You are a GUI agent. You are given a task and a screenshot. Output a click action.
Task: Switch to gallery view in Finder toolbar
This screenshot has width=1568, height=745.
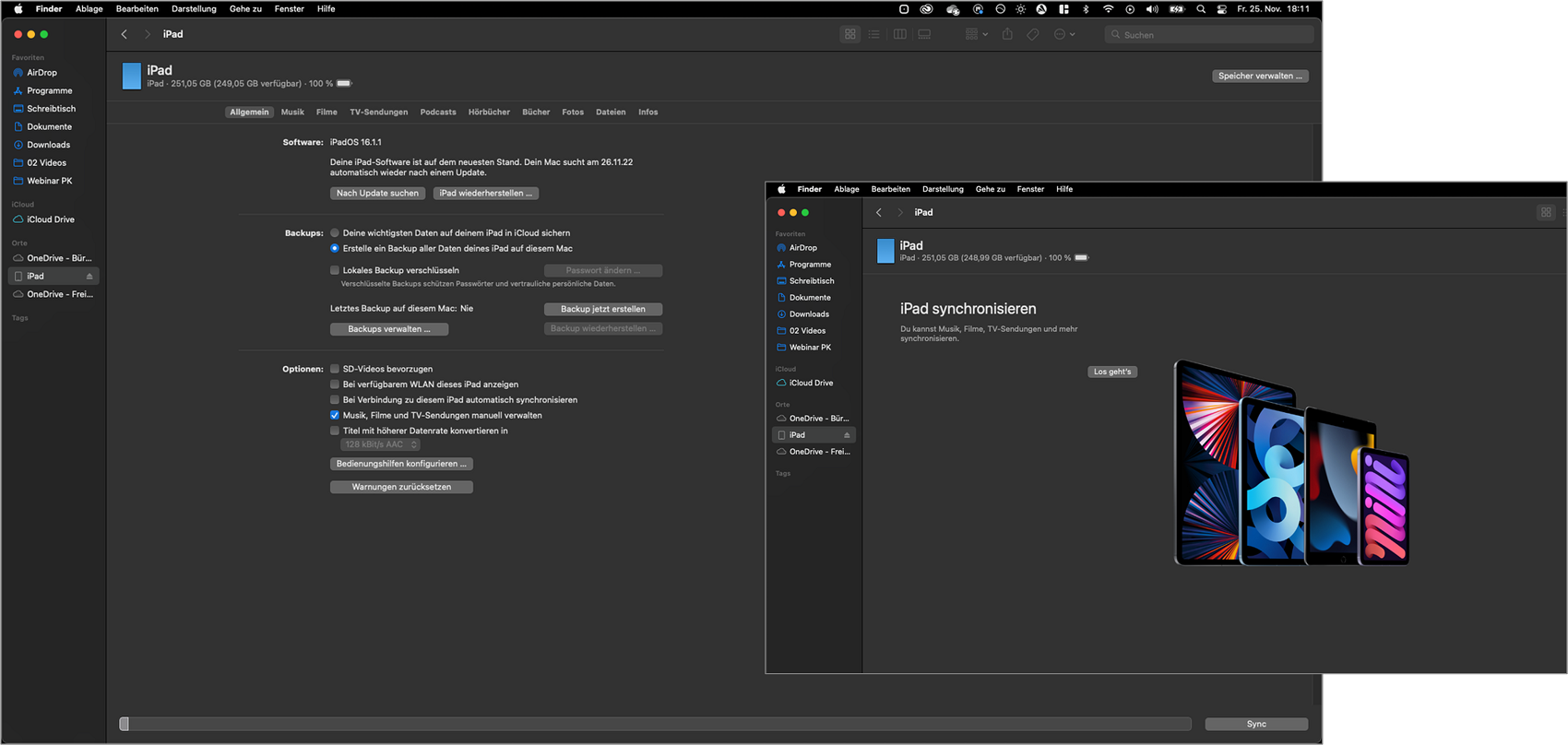pyautogui.click(x=924, y=34)
